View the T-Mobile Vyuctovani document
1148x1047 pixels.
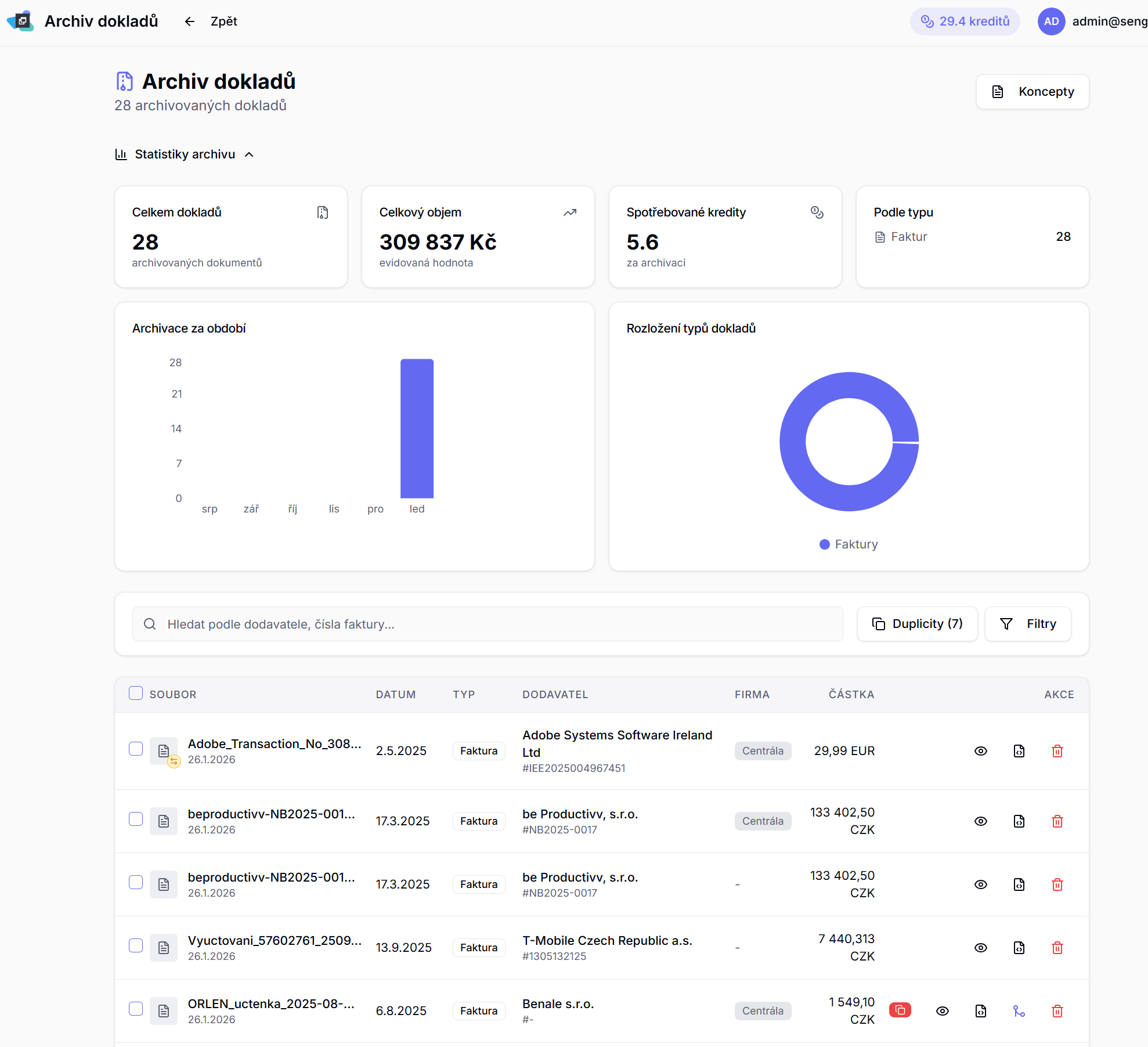click(x=980, y=948)
